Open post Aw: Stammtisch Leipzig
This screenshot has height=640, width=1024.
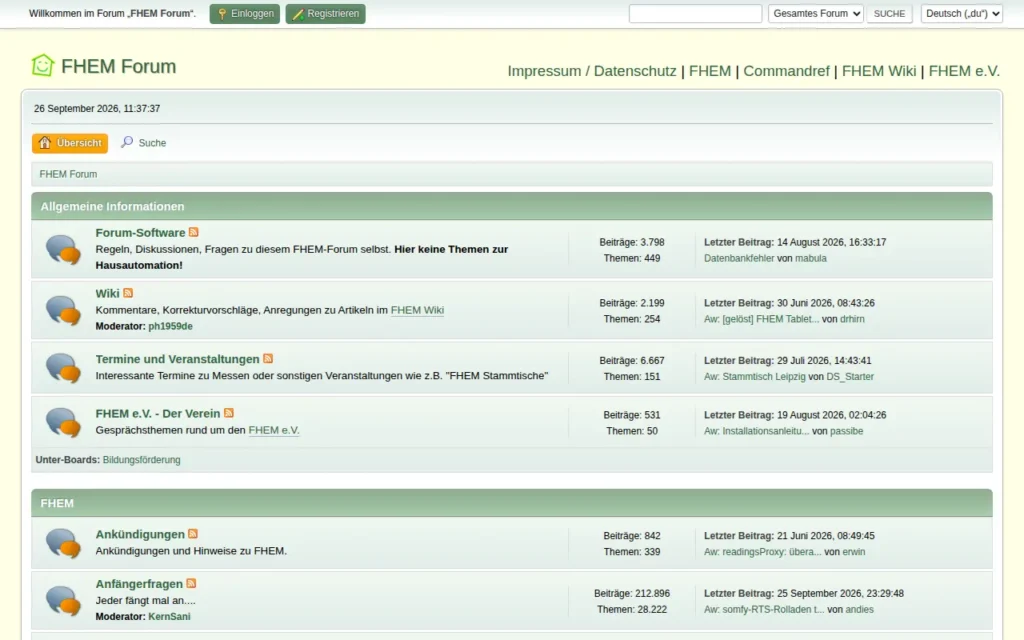pyautogui.click(x=755, y=376)
